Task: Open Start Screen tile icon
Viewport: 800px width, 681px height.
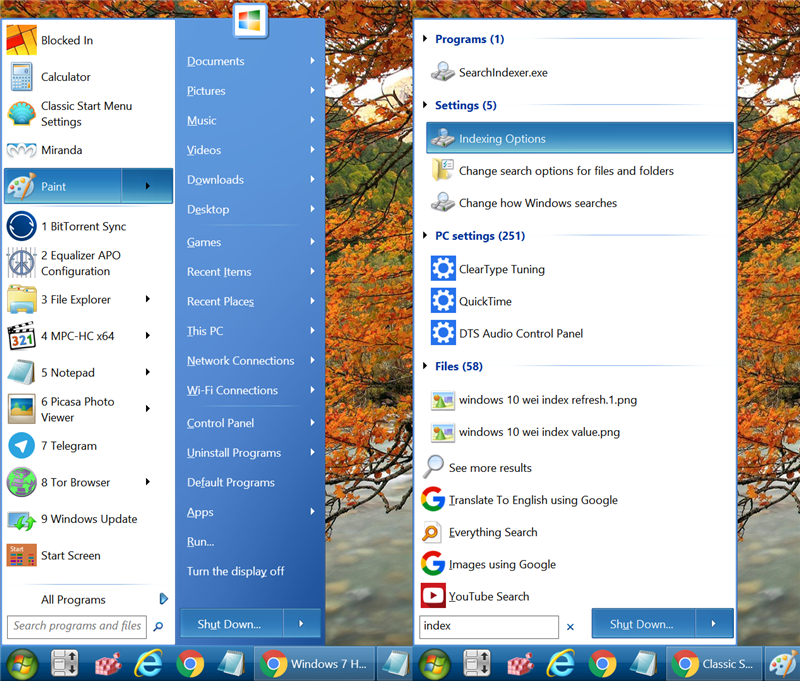Action: [x=21, y=556]
